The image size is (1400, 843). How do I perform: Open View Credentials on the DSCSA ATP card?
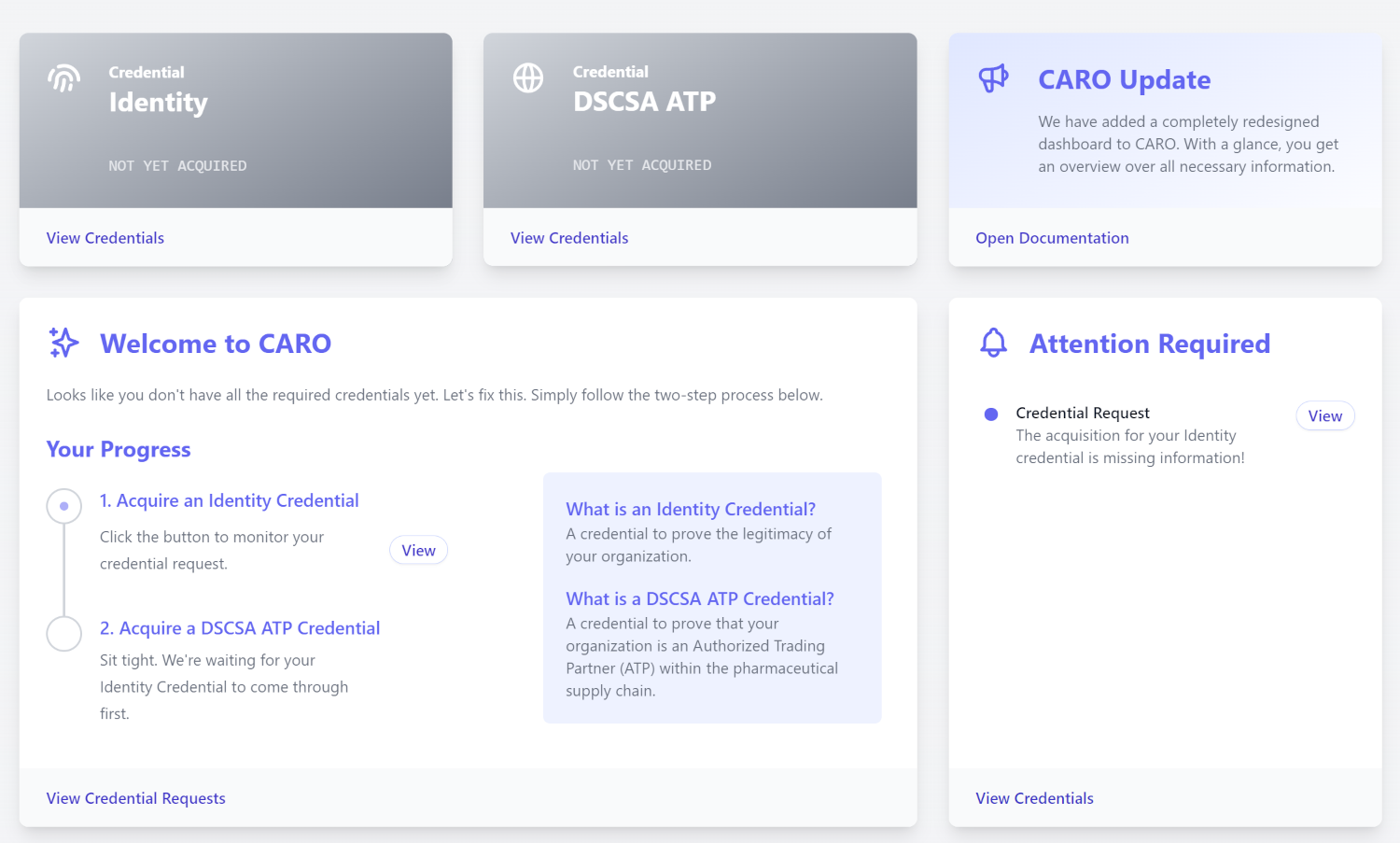[568, 237]
